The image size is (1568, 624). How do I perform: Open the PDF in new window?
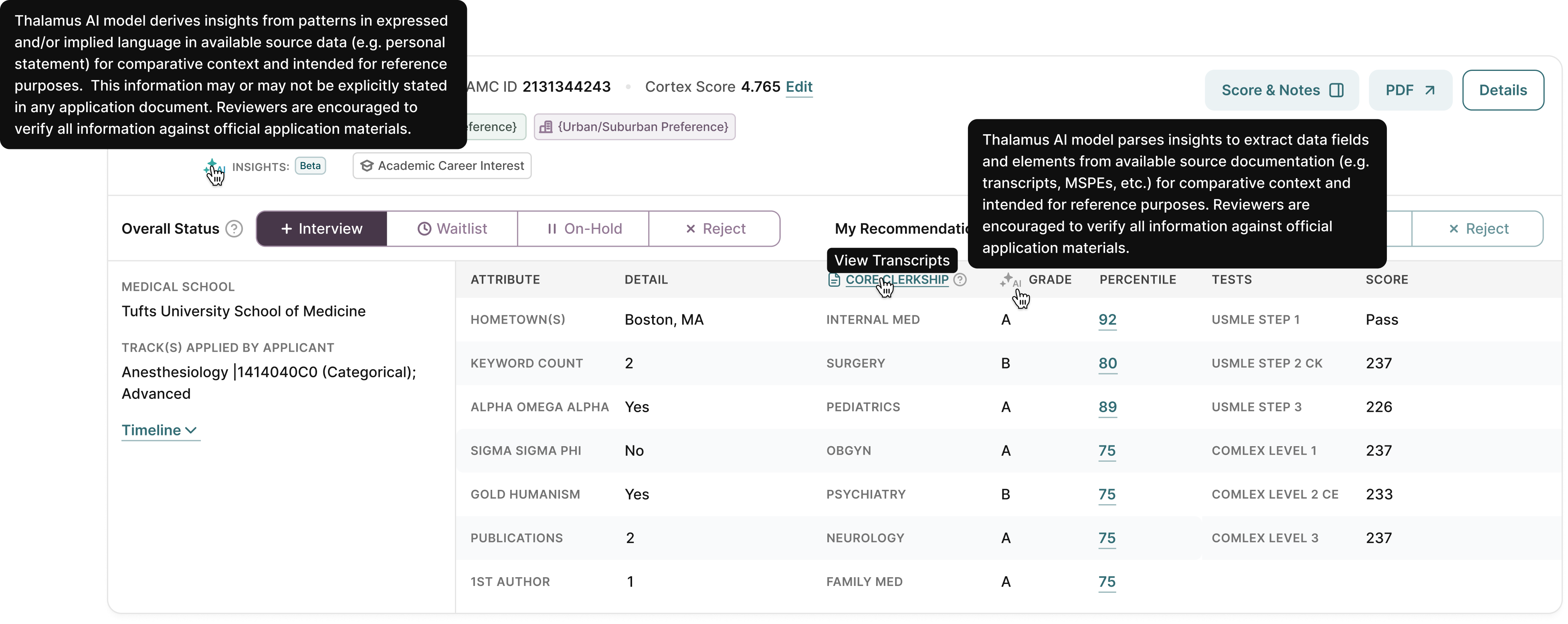click(x=1410, y=91)
